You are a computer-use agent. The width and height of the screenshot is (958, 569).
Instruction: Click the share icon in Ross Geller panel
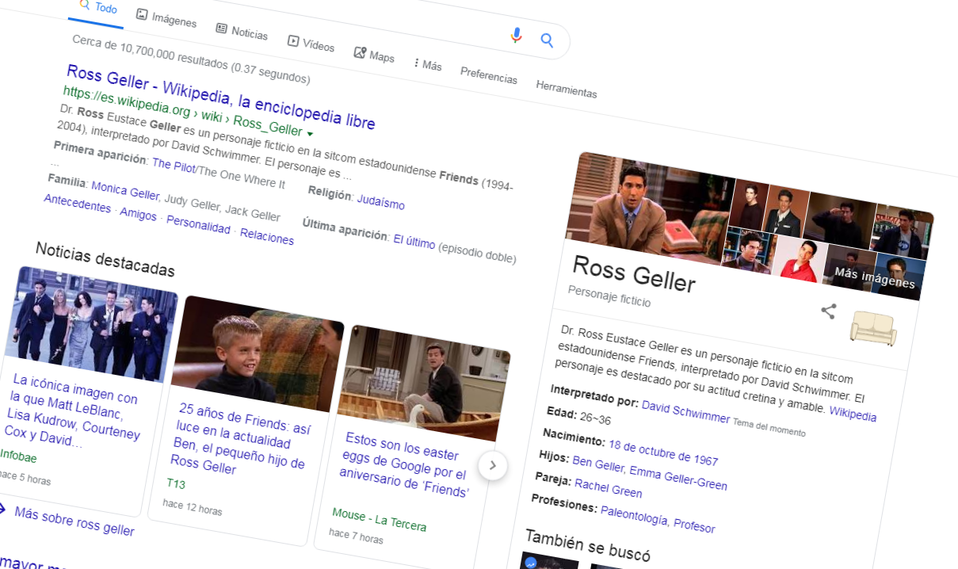pyautogui.click(x=828, y=311)
